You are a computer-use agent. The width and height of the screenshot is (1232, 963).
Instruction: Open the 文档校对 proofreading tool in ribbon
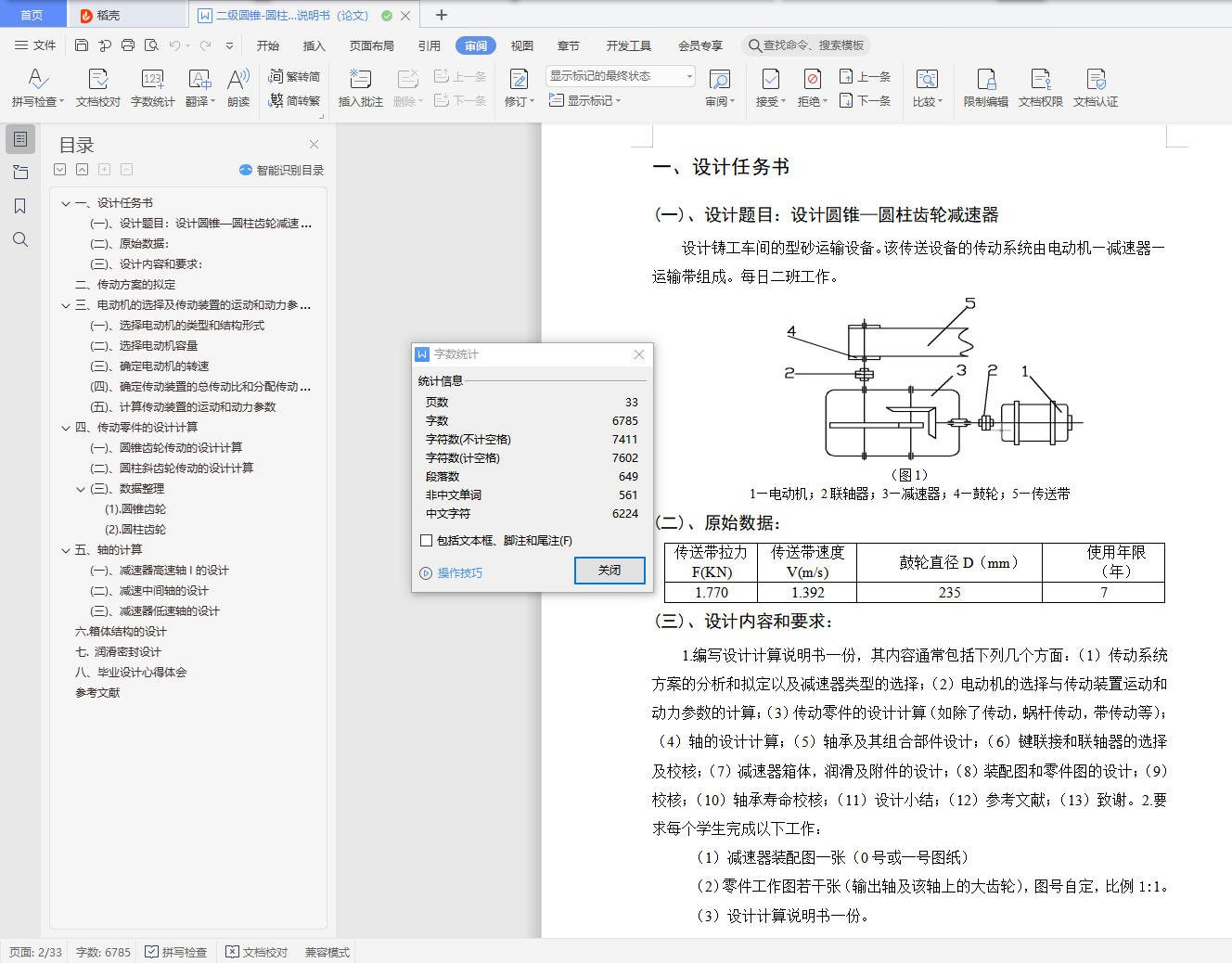click(98, 87)
